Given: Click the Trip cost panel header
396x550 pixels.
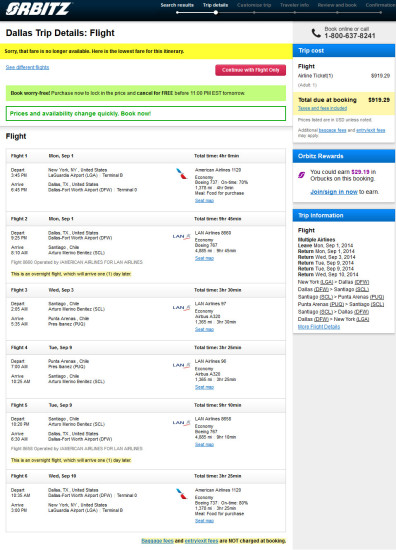Looking at the screenshot, I should (344, 51).
